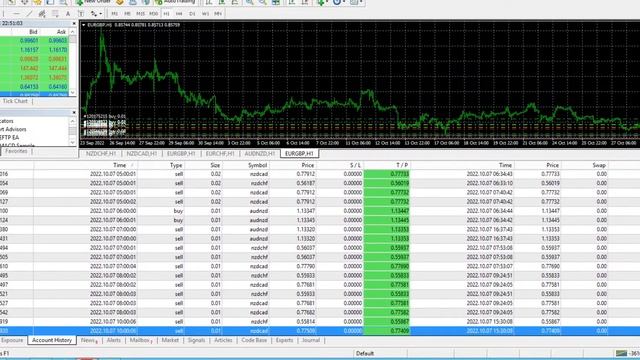640x360 pixels.
Task: Switch to the EURCHF,H1 chart tab
Action: [x=220, y=153]
